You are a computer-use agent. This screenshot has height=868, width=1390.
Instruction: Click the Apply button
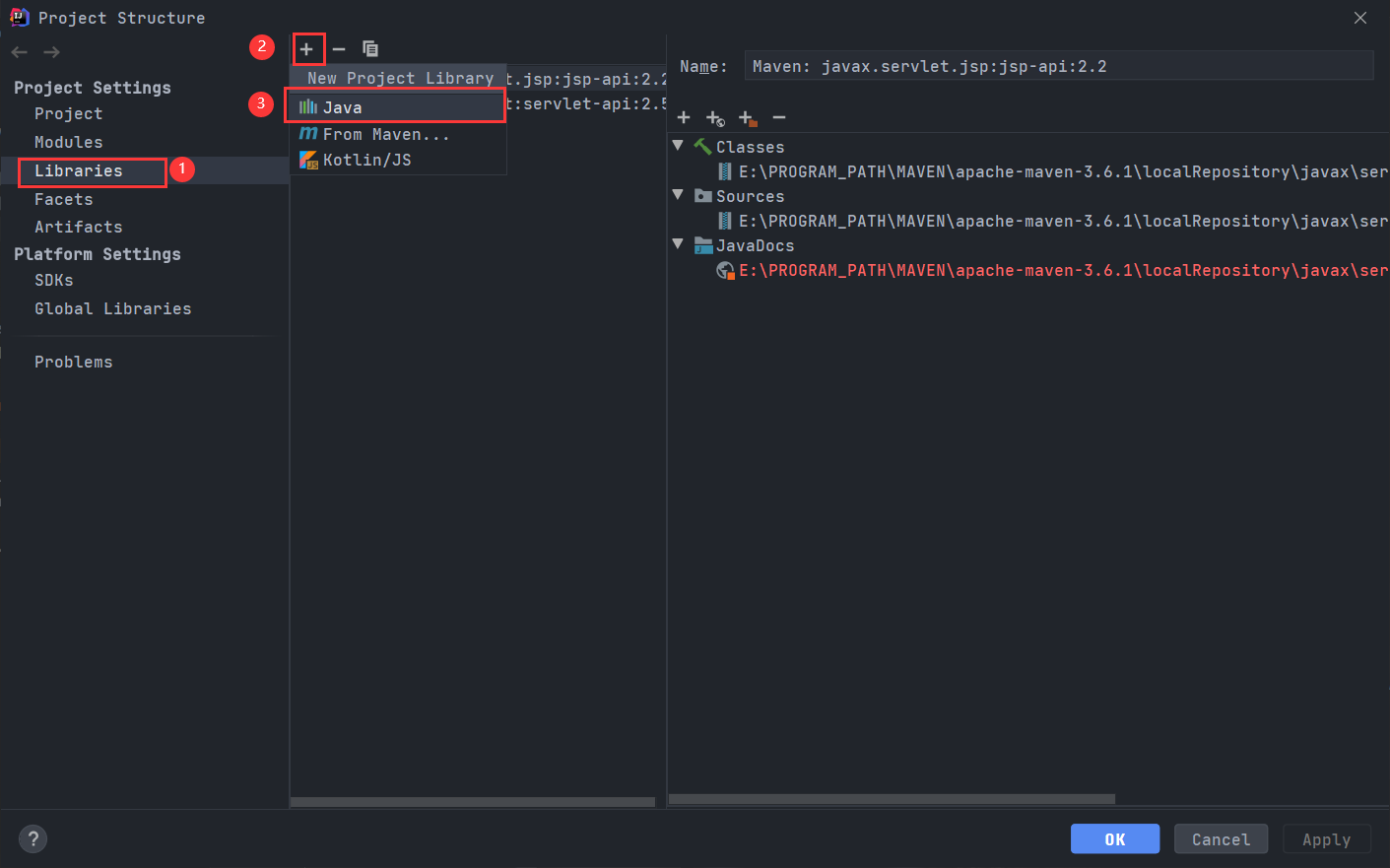[x=1326, y=839]
